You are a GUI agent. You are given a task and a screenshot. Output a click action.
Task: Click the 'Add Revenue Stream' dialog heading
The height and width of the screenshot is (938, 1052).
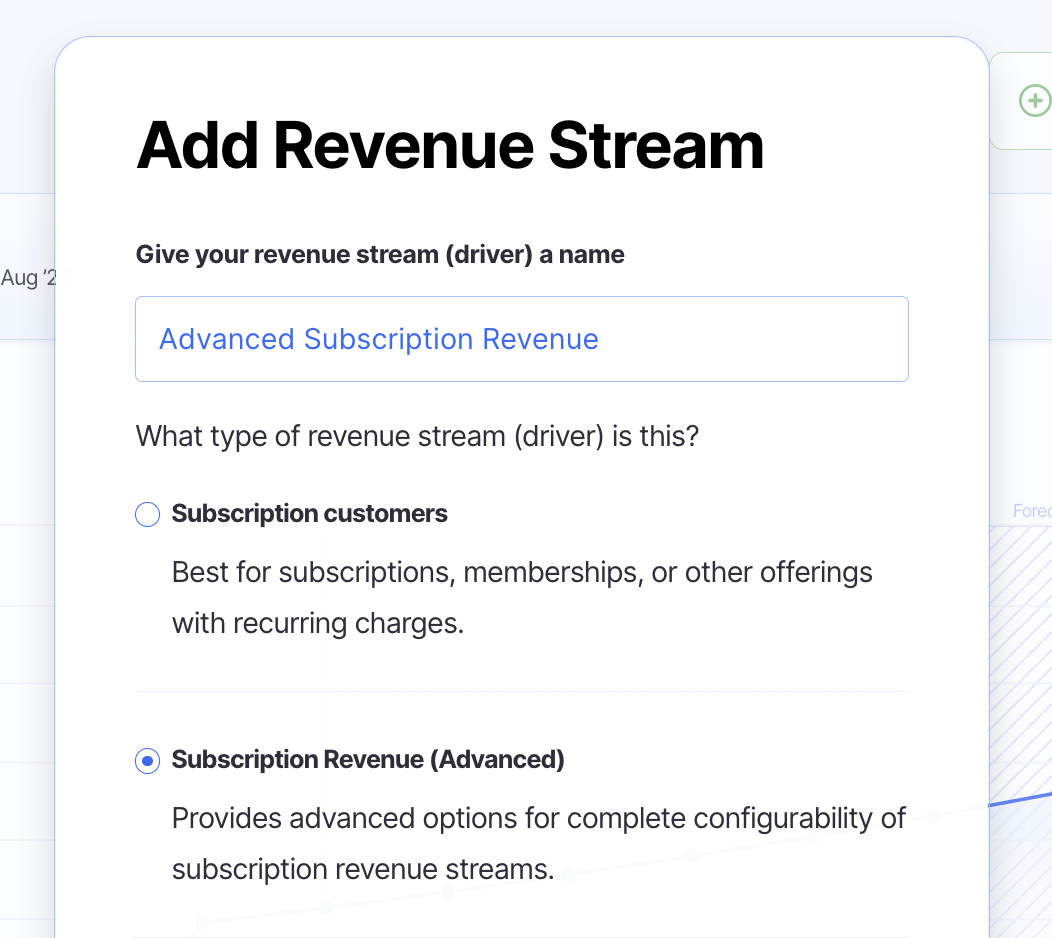click(x=450, y=145)
